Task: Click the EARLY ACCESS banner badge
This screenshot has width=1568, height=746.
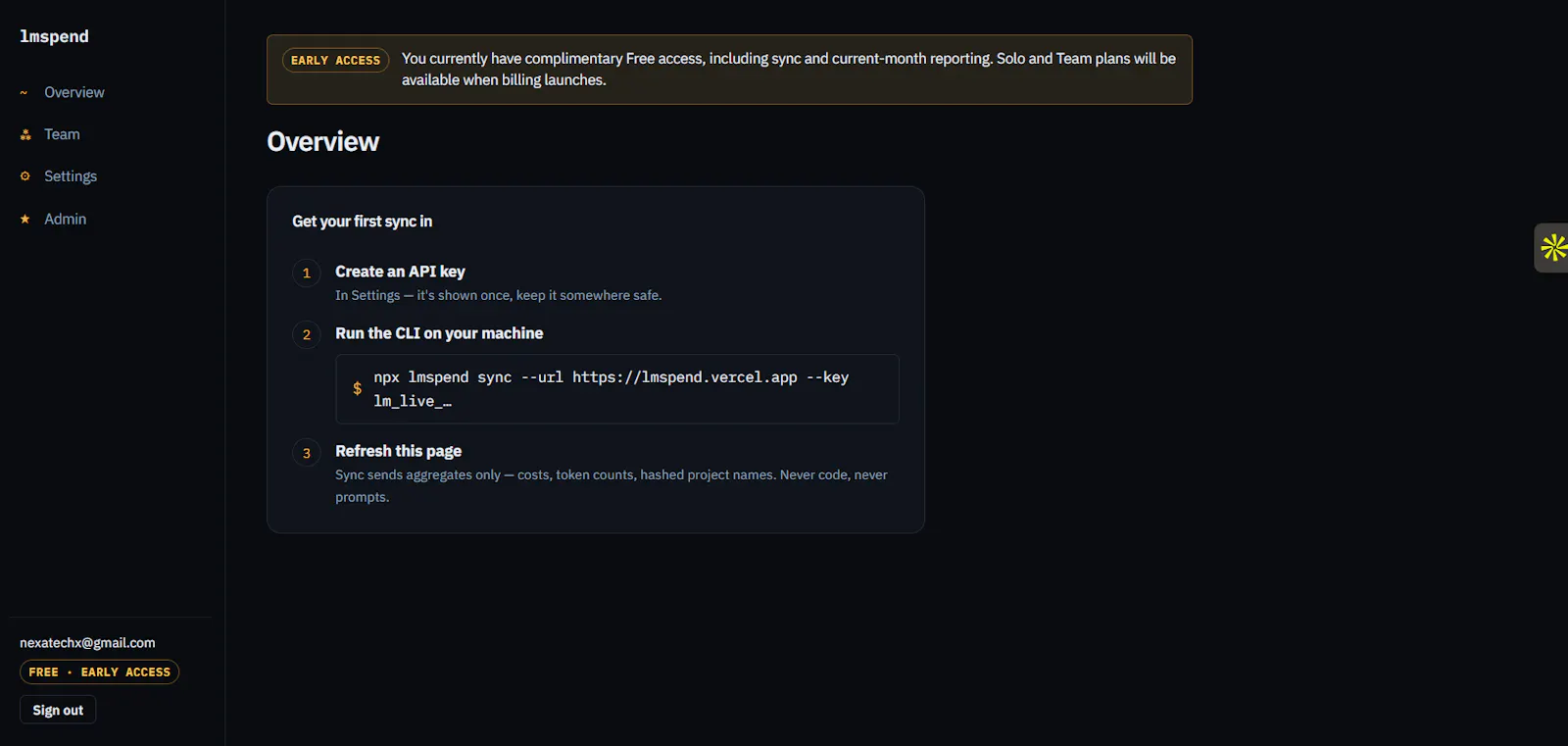Action: (335, 60)
